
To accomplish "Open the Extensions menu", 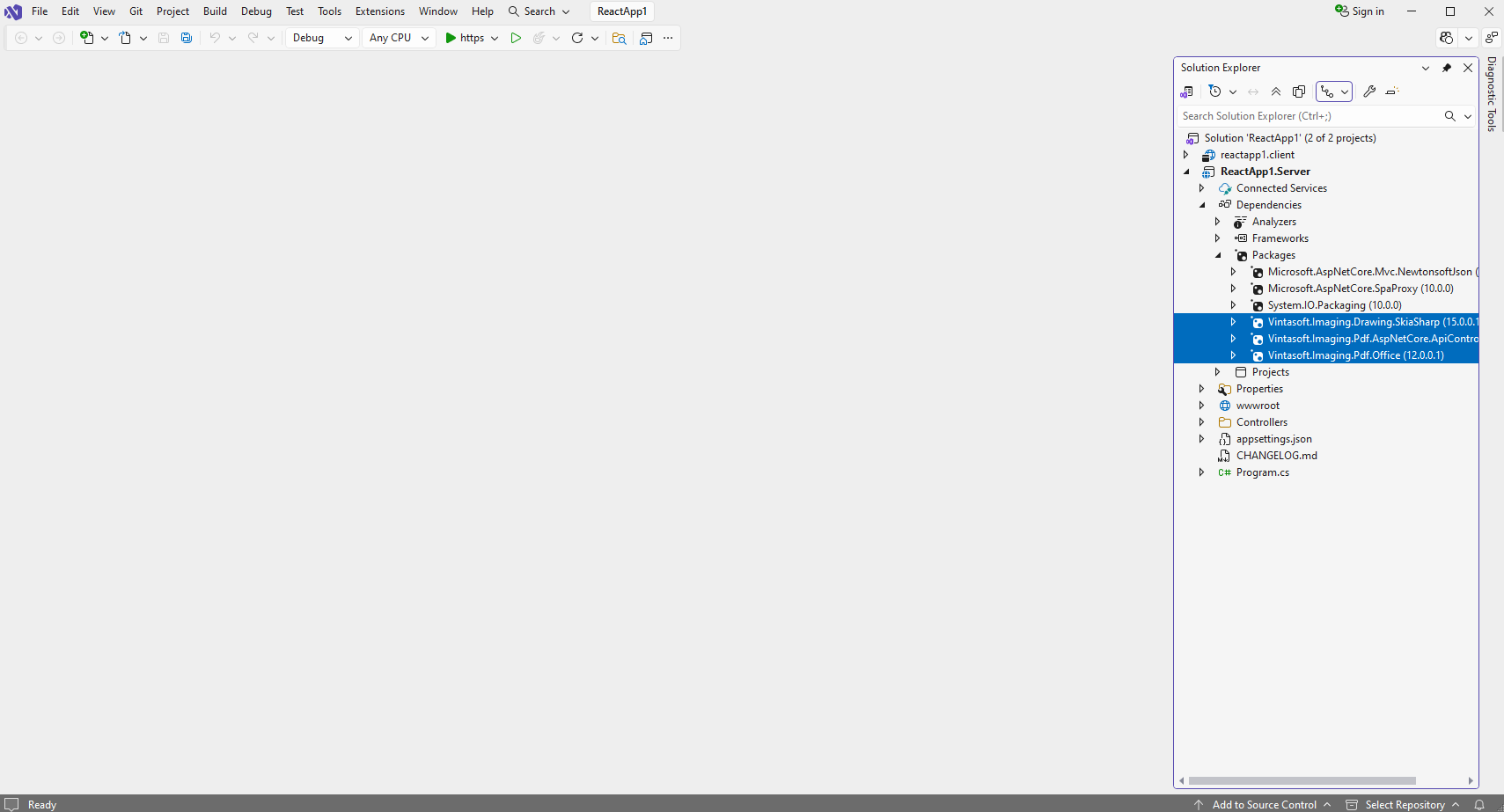I will pyautogui.click(x=379, y=11).
